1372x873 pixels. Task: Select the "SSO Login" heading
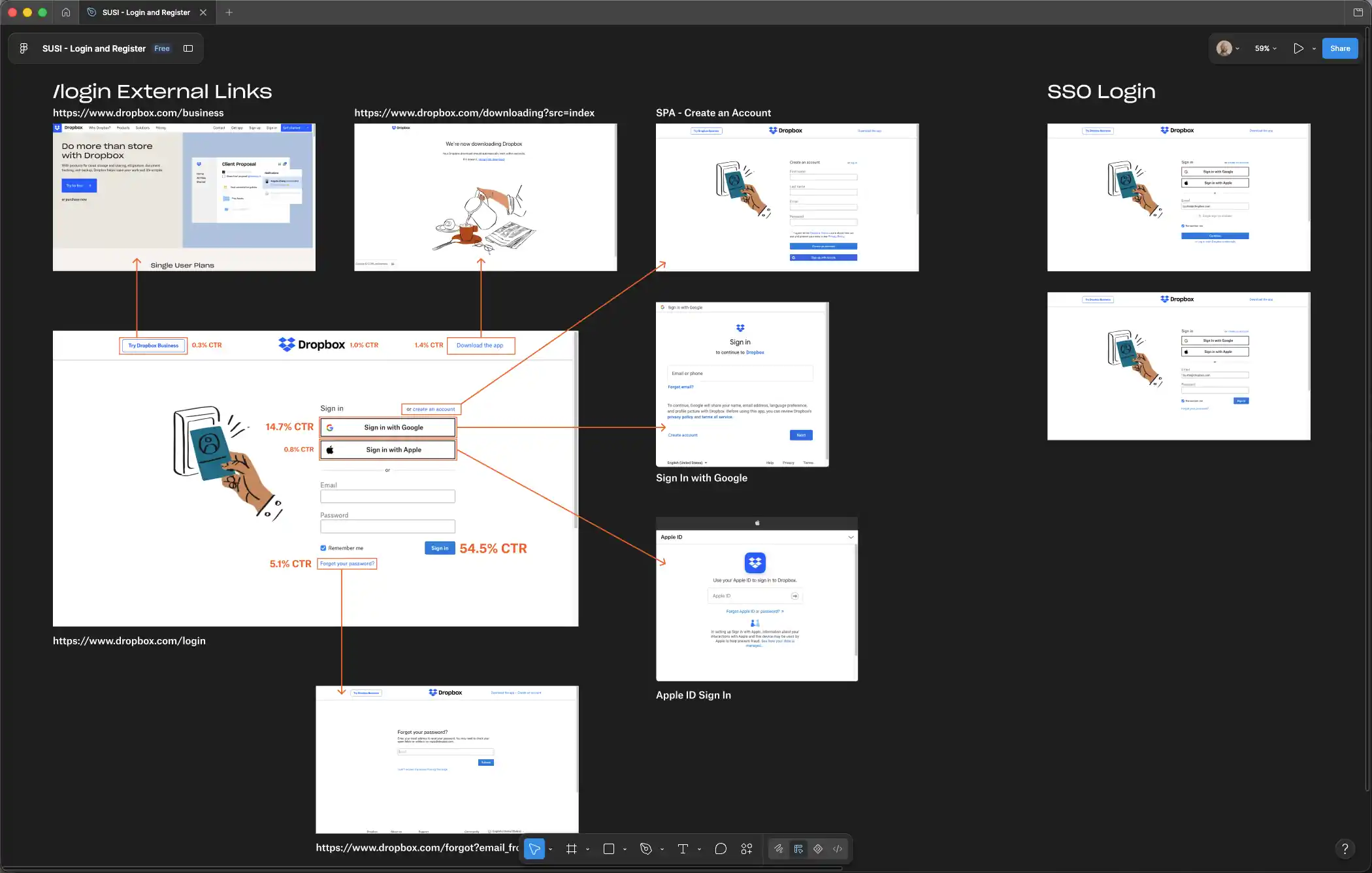coord(1102,91)
